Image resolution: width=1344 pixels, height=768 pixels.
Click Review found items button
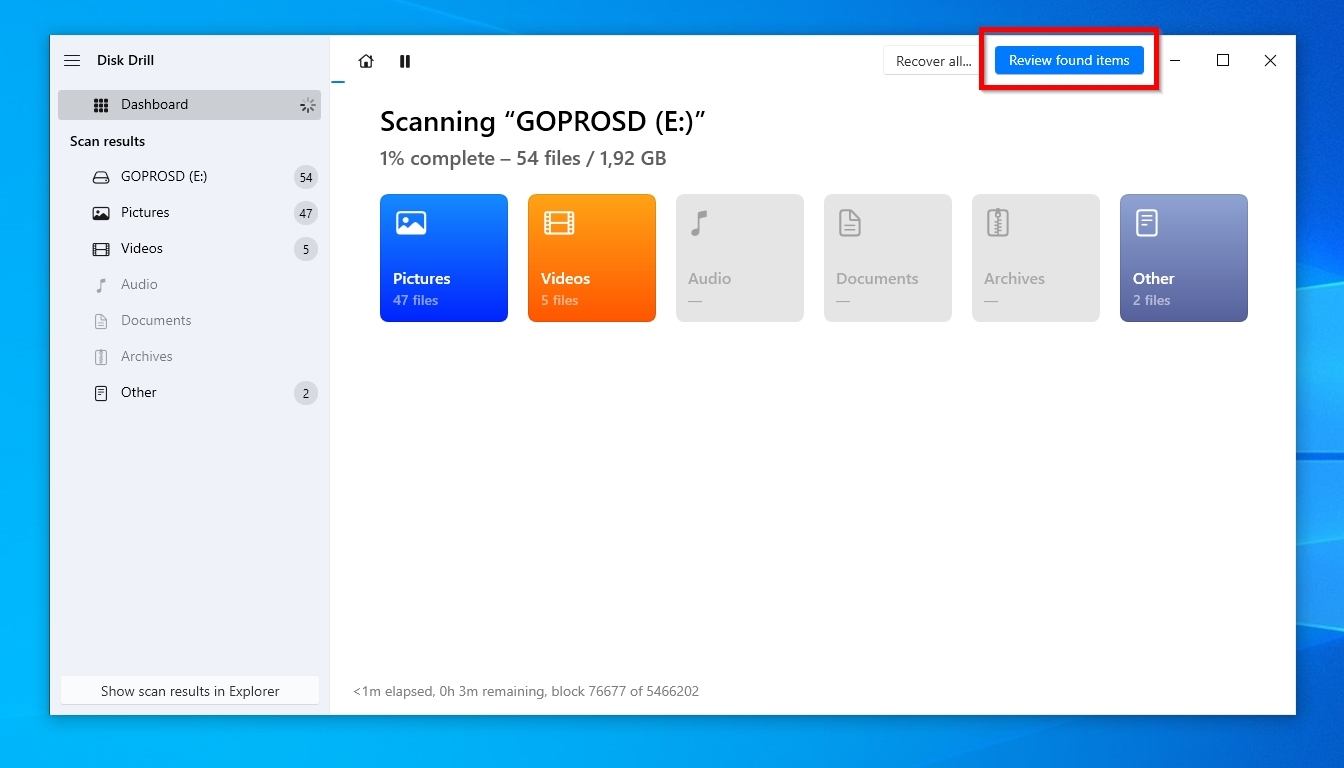(x=1069, y=60)
